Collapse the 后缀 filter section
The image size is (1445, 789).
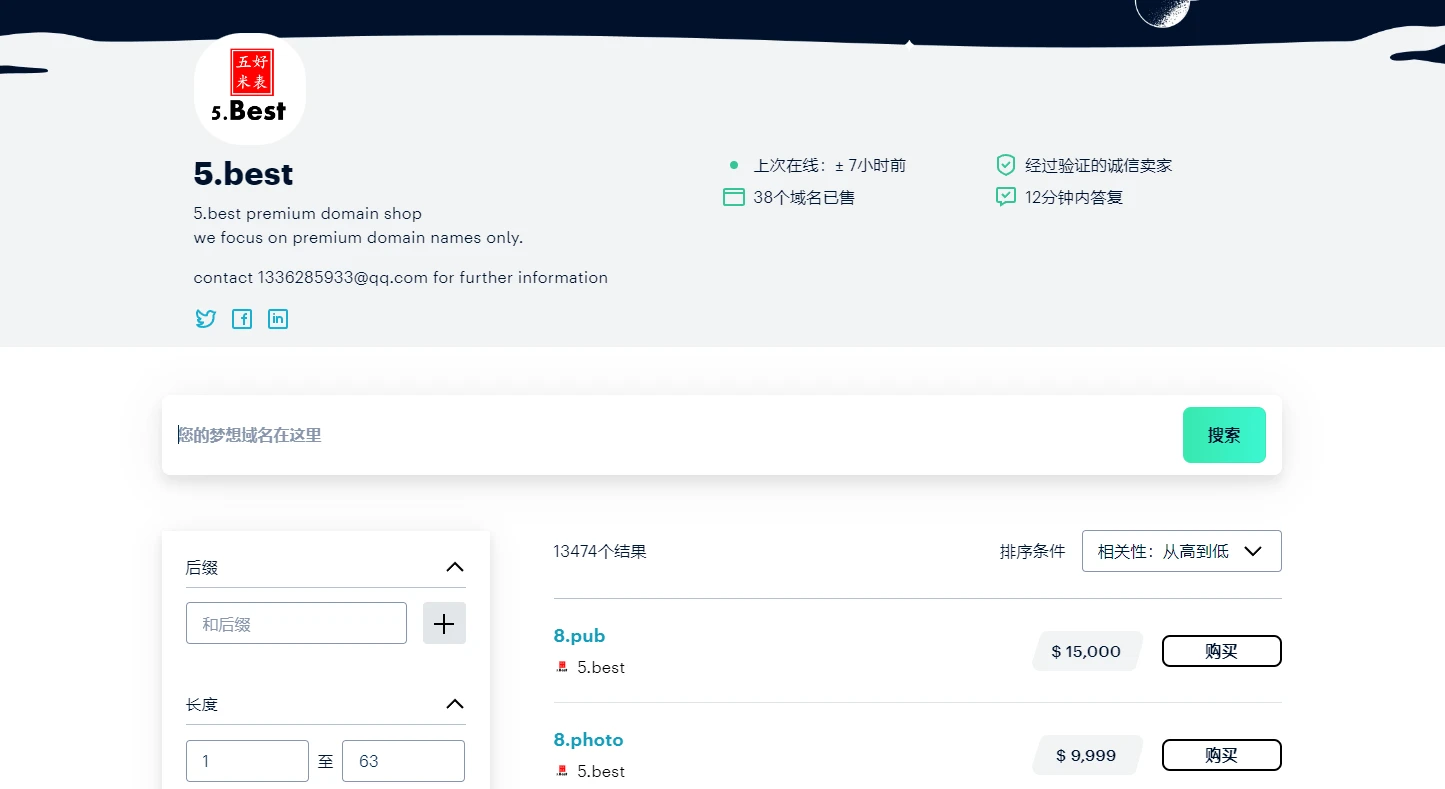(454, 567)
